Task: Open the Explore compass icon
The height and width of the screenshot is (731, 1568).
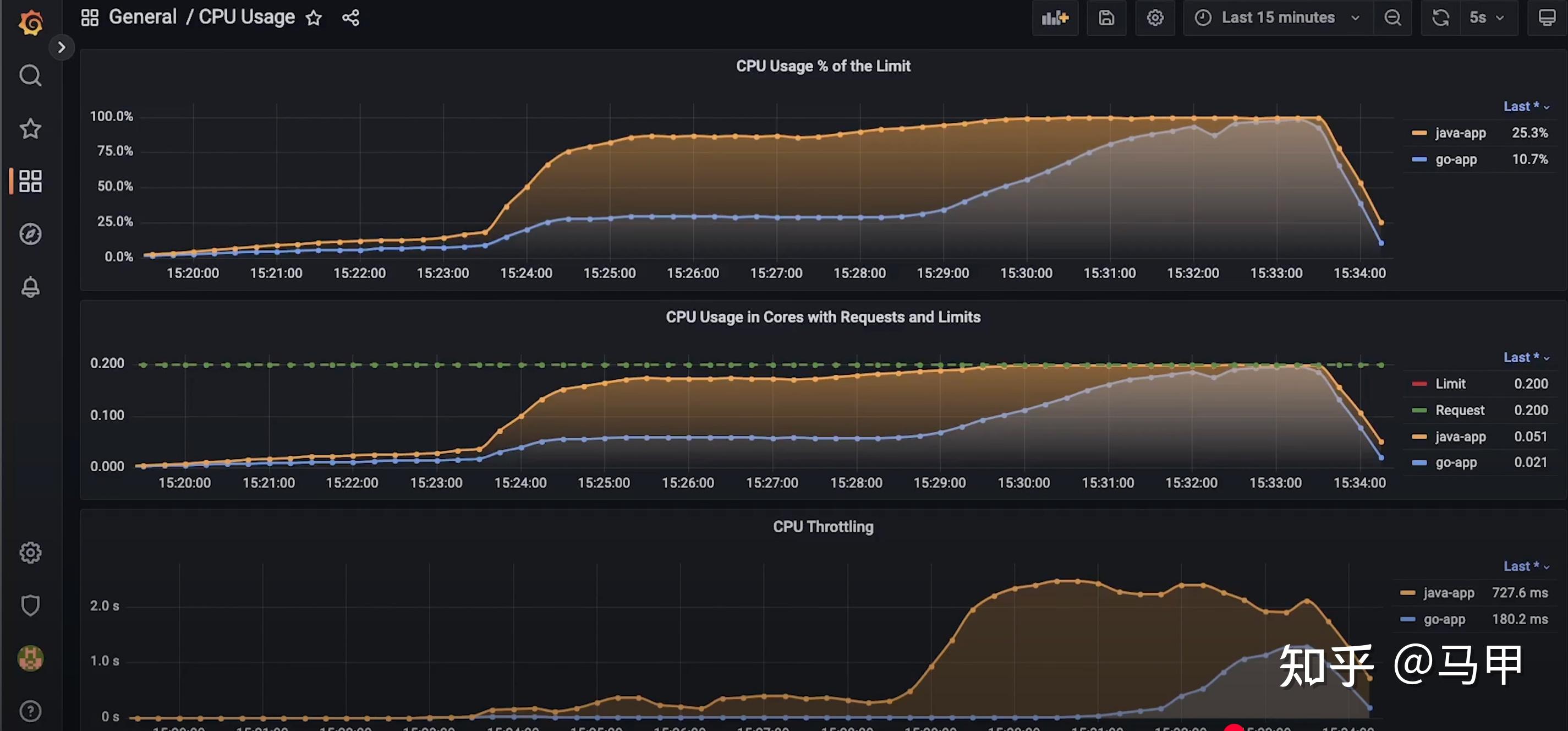Action: 30,234
